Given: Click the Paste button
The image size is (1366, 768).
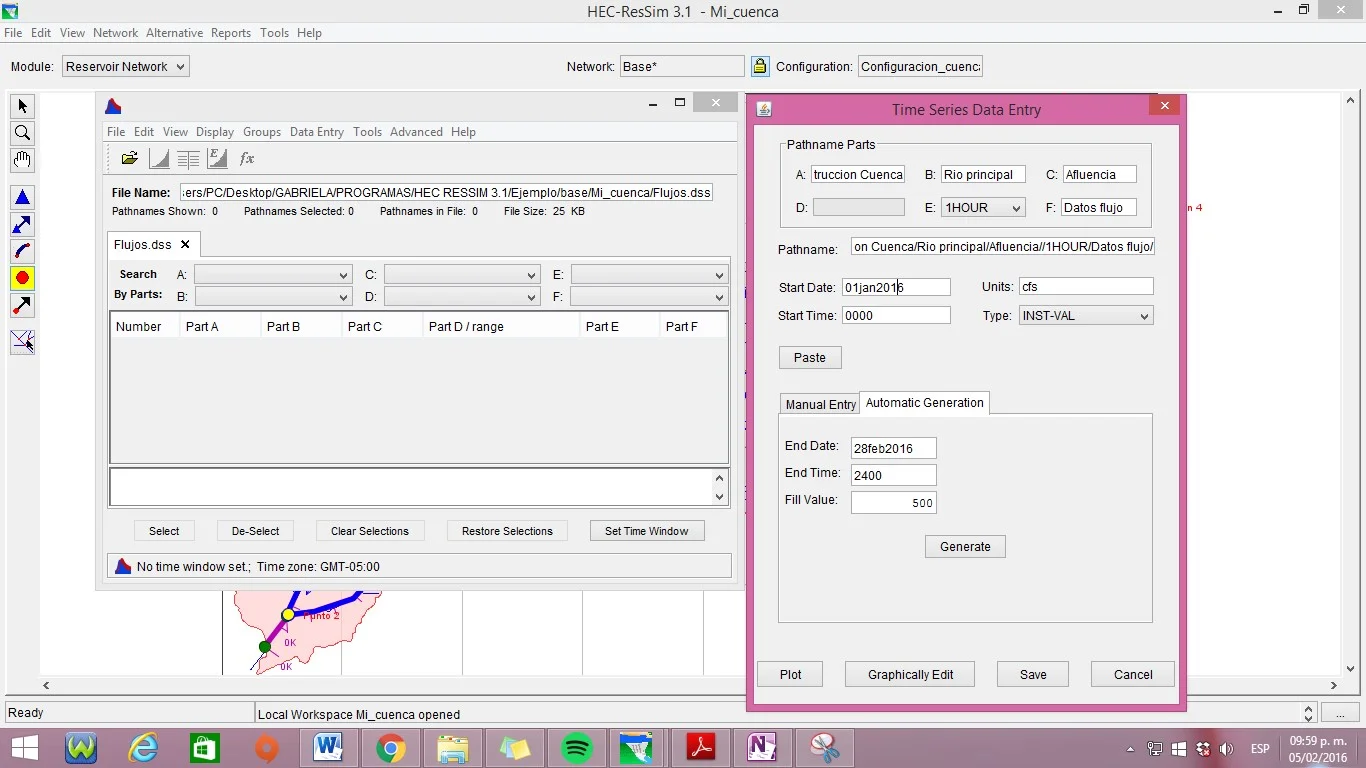Looking at the screenshot, I should click(x=810, y=357).
